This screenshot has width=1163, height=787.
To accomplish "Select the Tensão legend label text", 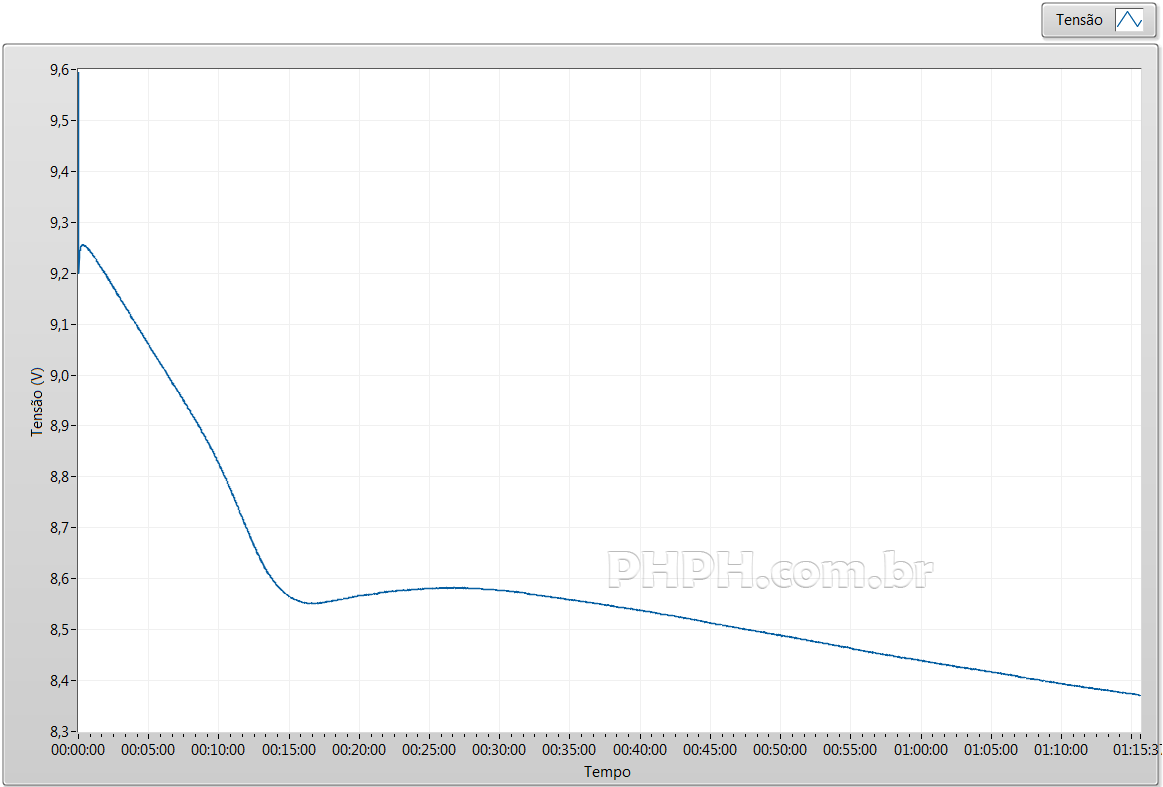I will [x=1079, y=20].
